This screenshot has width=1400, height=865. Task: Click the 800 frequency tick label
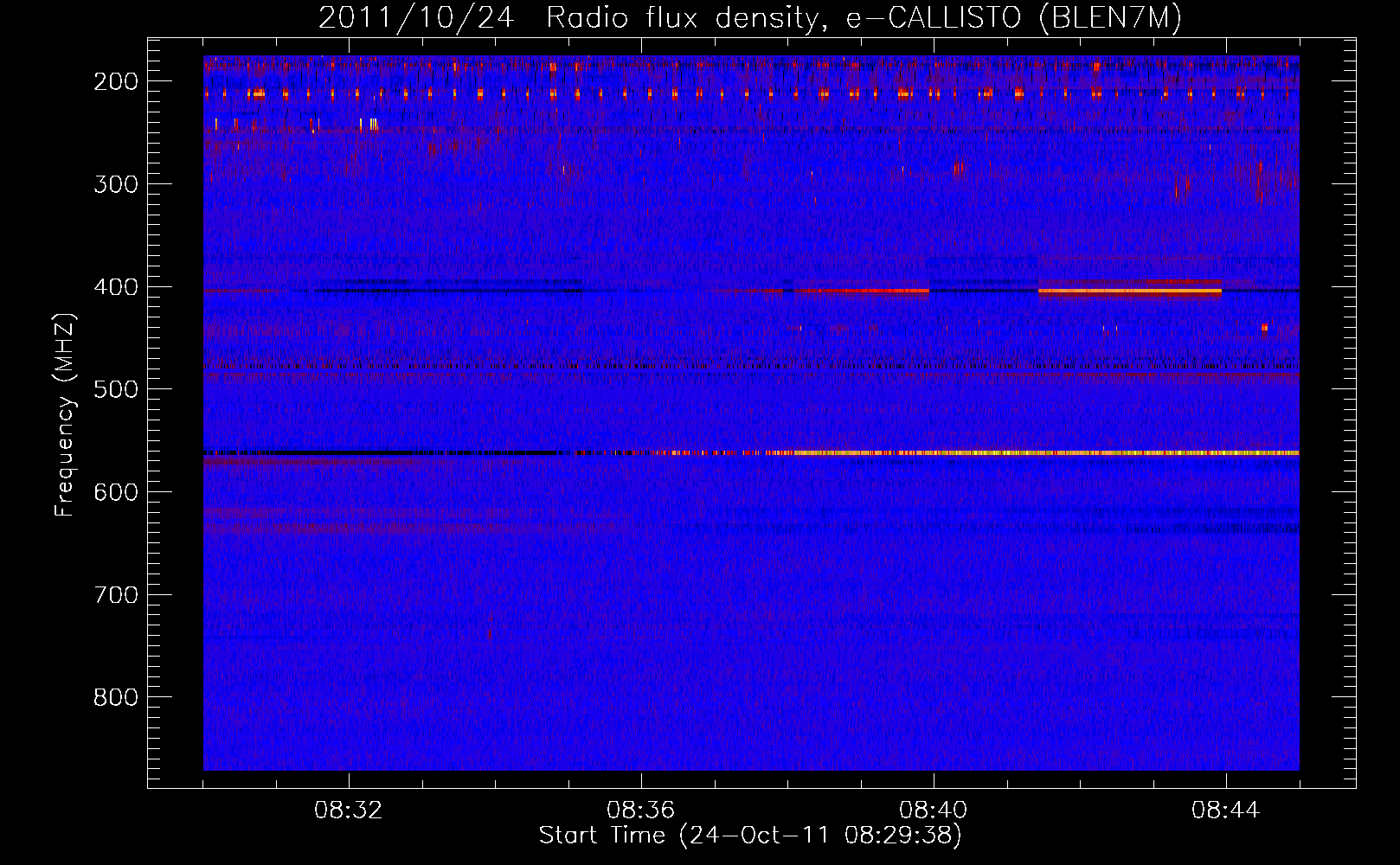coord(116,697)
